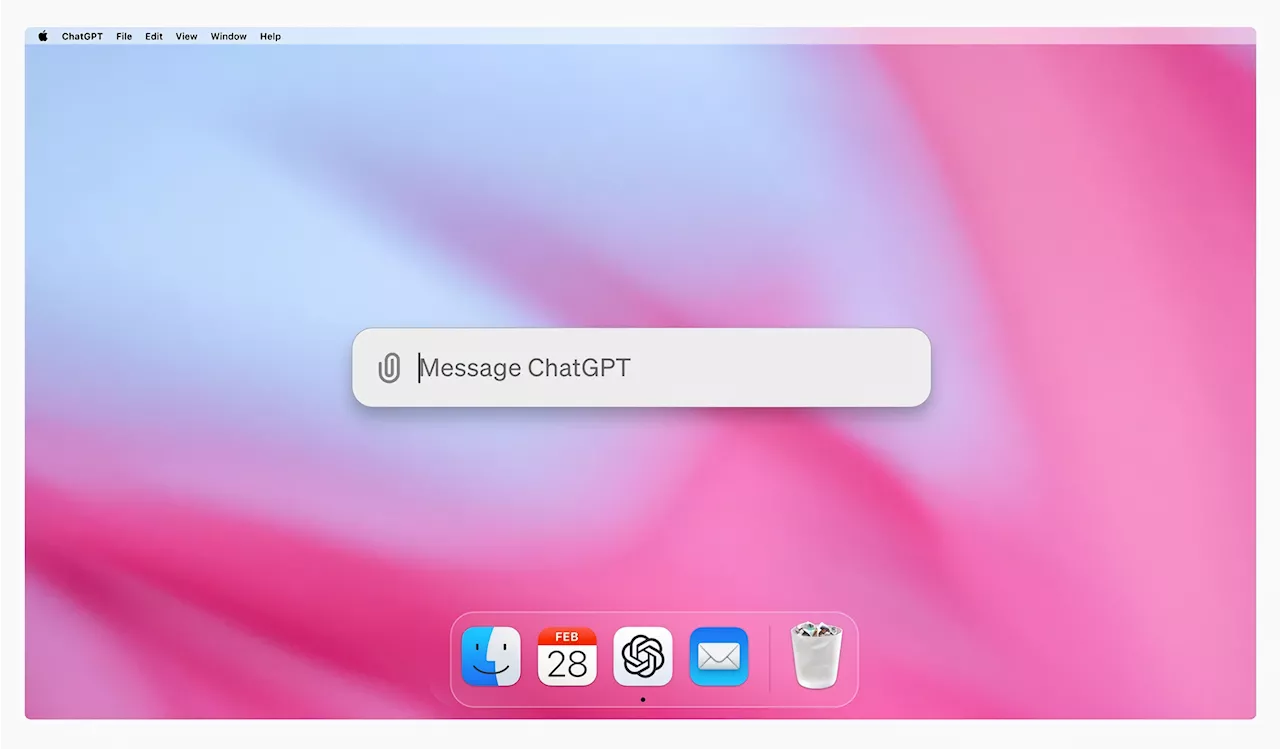Open Calendar showing Feb 28 in Dock
The width and height of the screenshot is (1280, 749).
pyautogui.click(x=567, y=657)
